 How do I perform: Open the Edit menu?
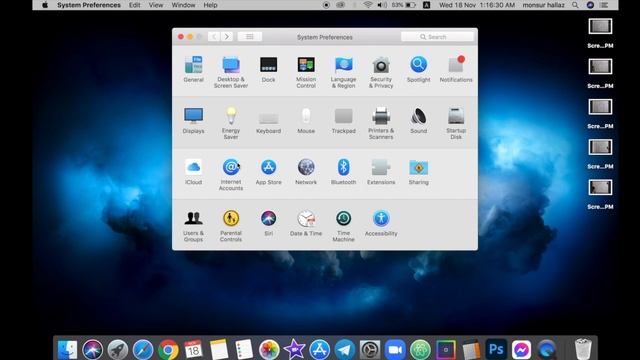click(x=134, y=5)
